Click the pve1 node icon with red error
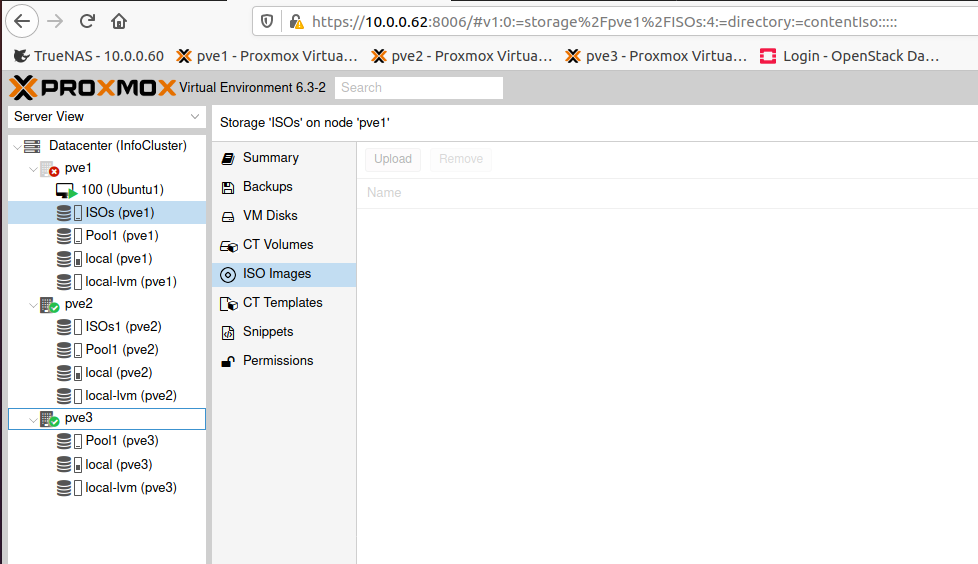This screenshot has width=978, height=564. pos(49,168)
